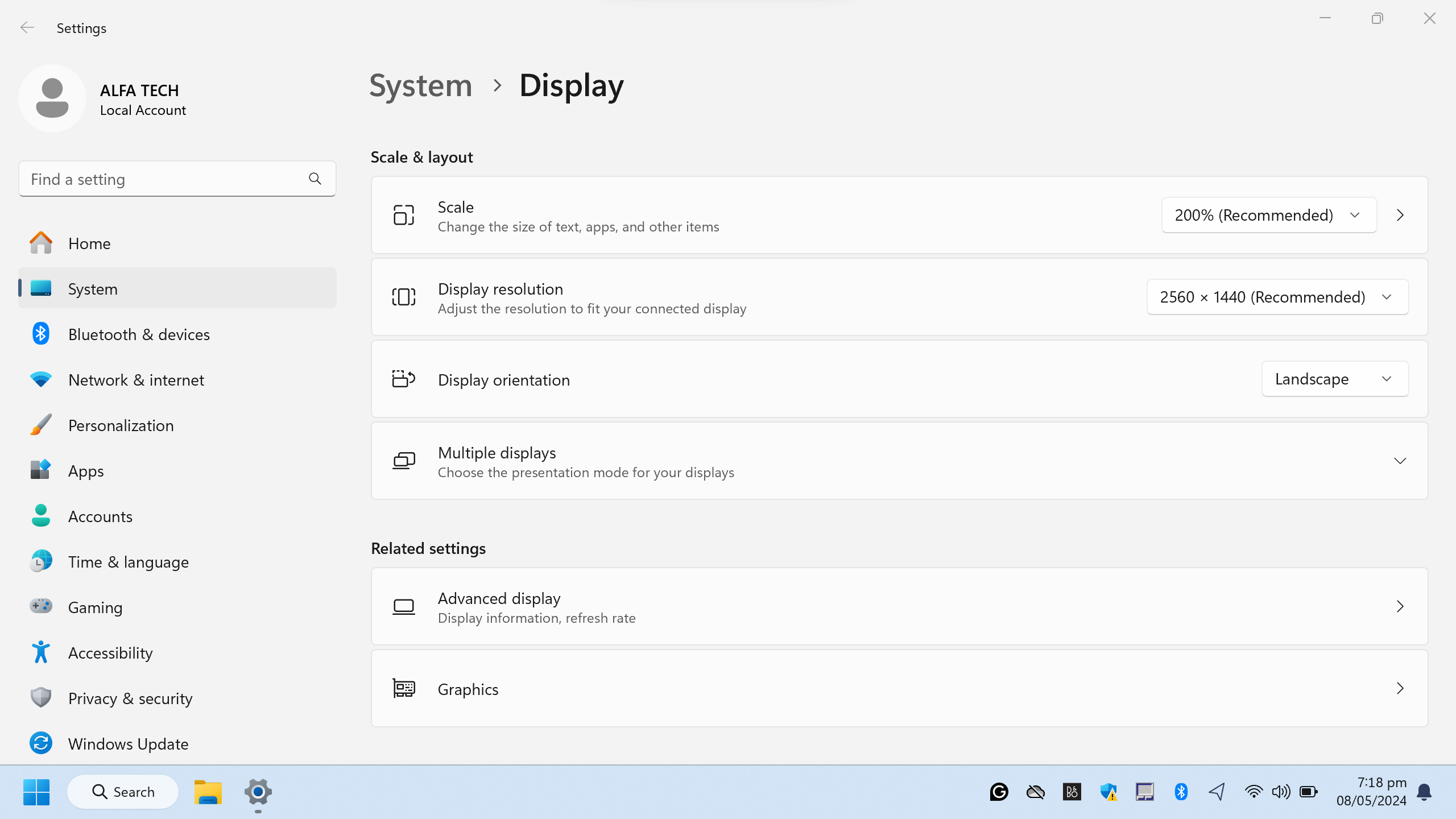
Task: Click the Personalization paintbrush icon
Action: (41, 425)
